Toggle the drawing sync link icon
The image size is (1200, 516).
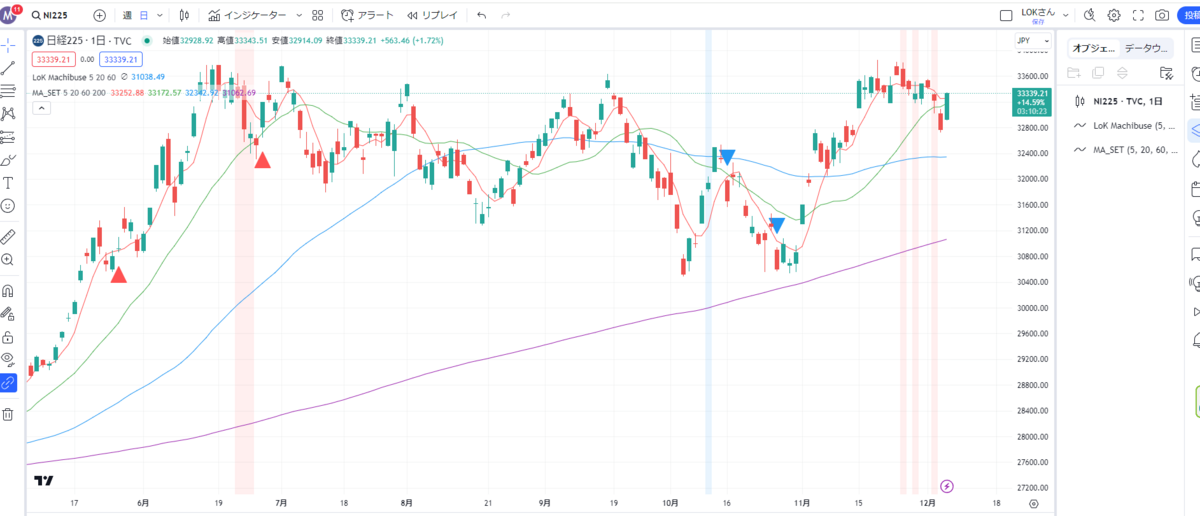(8, 383)
